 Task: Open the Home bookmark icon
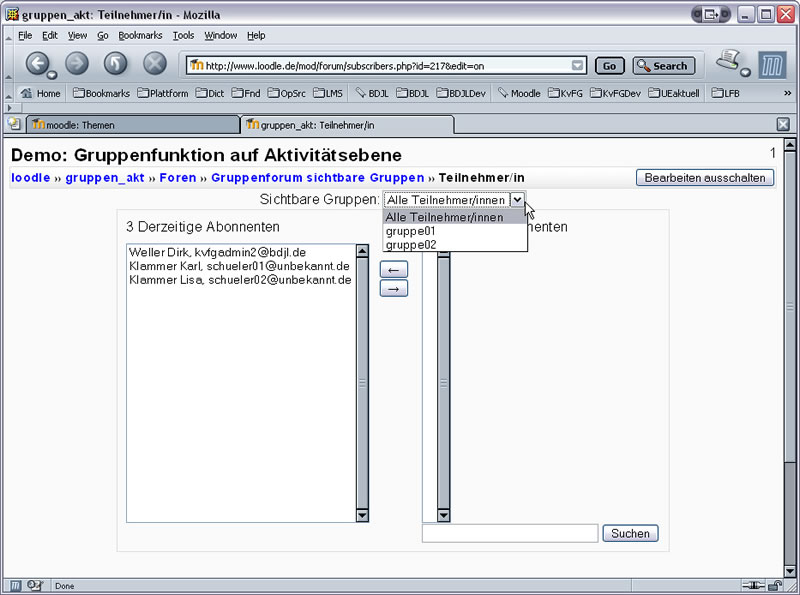(x=26, y=94)
